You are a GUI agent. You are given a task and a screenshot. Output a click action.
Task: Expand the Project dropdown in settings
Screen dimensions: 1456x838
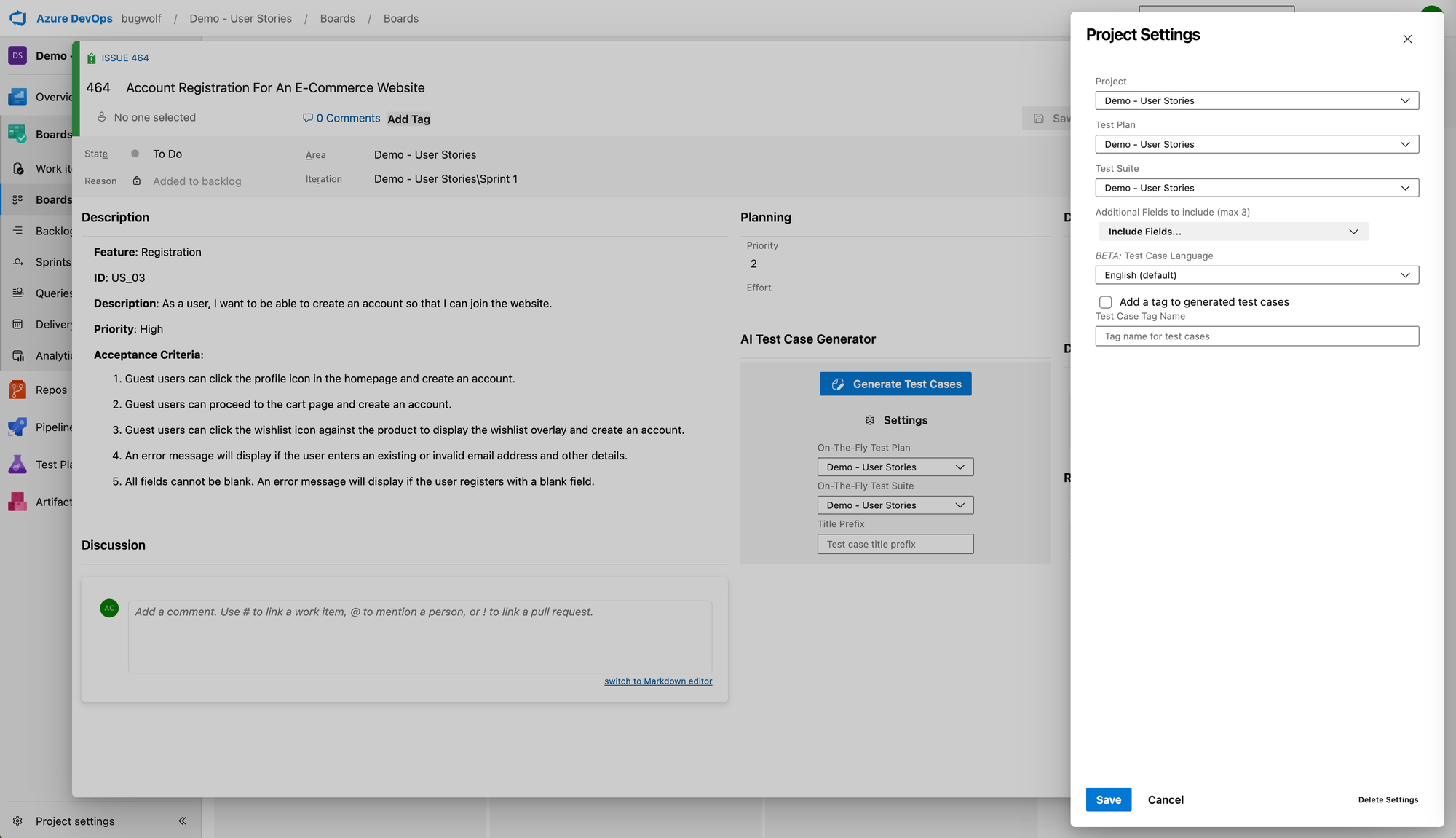(x=1257, y=100)
